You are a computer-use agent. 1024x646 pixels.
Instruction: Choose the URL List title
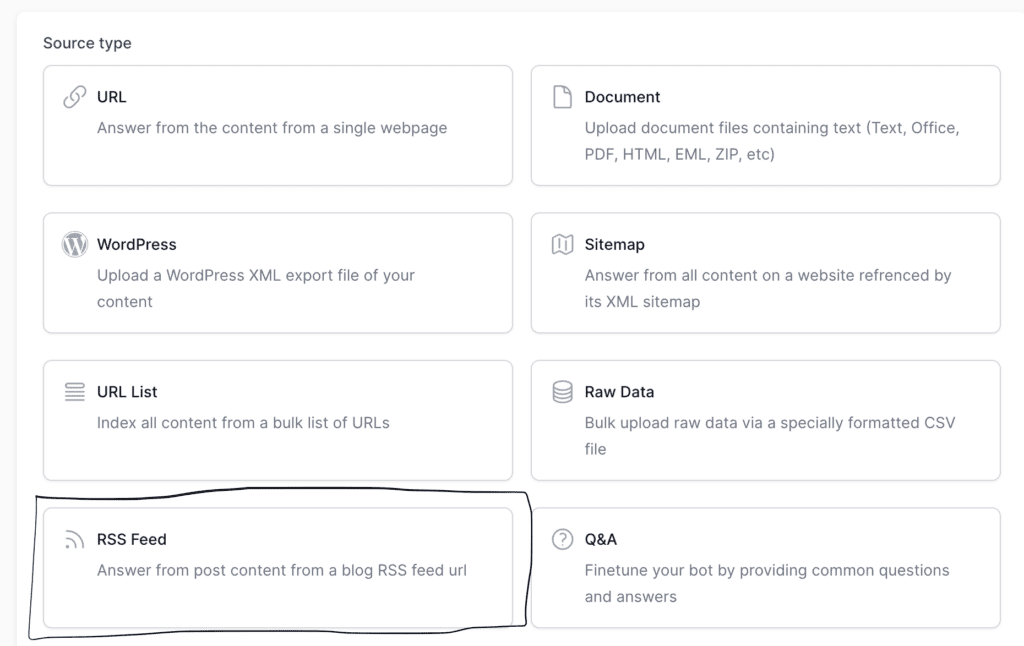pos(127,392)
